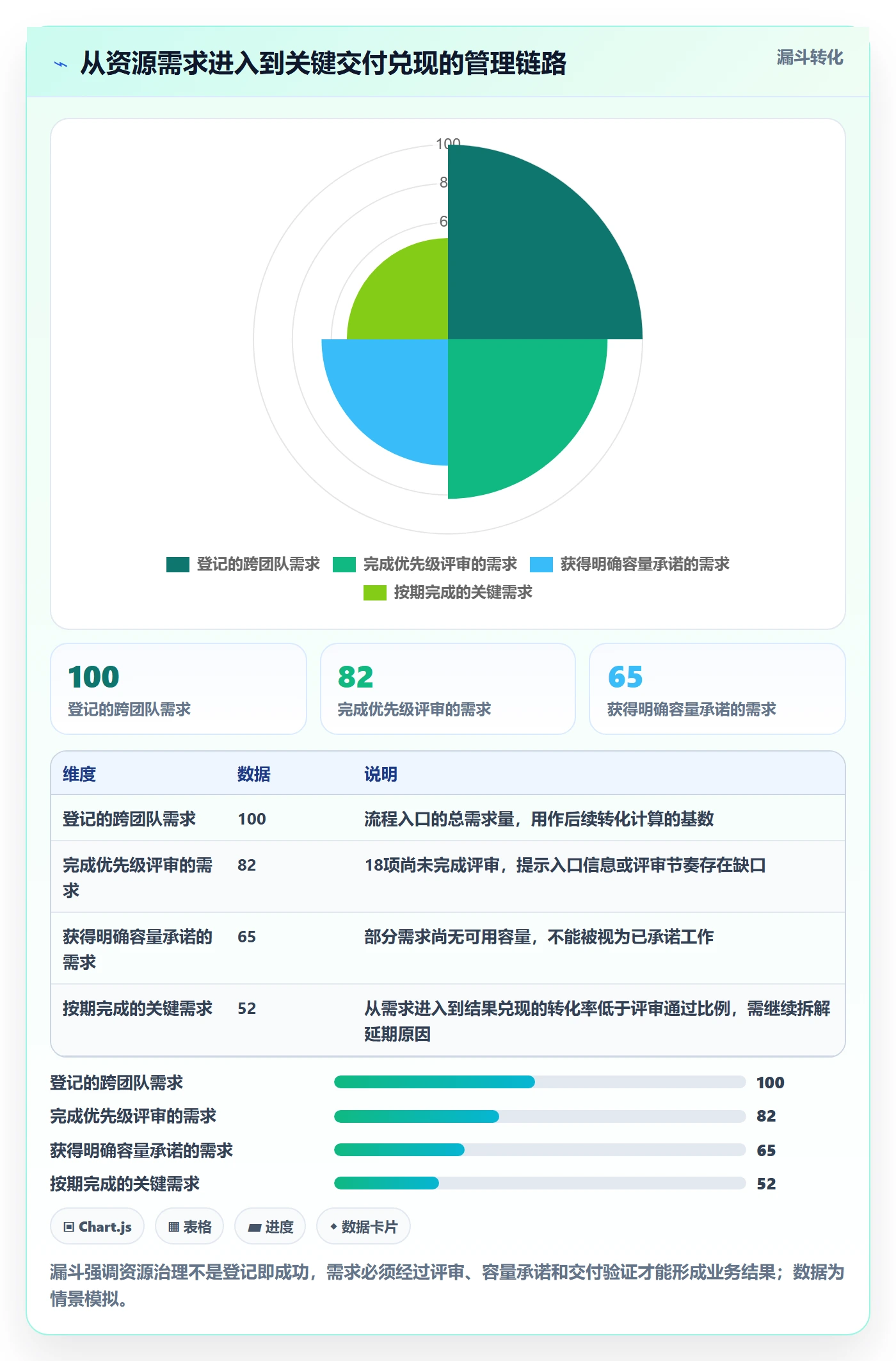
Task: Open the card showing value 65
Action: pyautogui.click(x=717, y=689)
